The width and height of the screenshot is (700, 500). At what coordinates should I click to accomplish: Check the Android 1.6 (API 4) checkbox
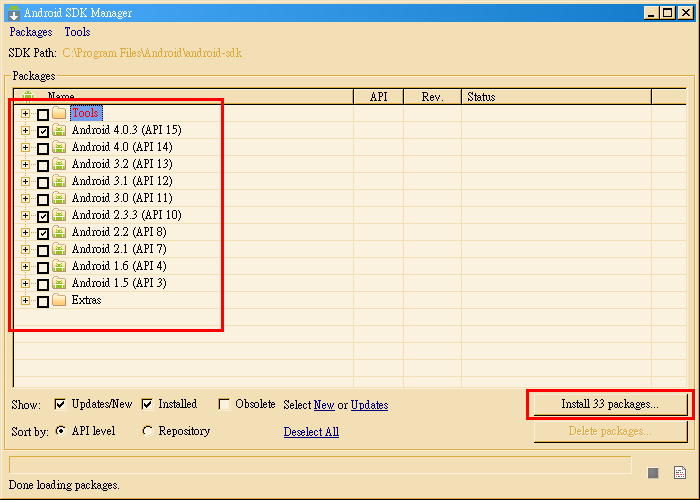pyautogui.click(x=43, y=267)
